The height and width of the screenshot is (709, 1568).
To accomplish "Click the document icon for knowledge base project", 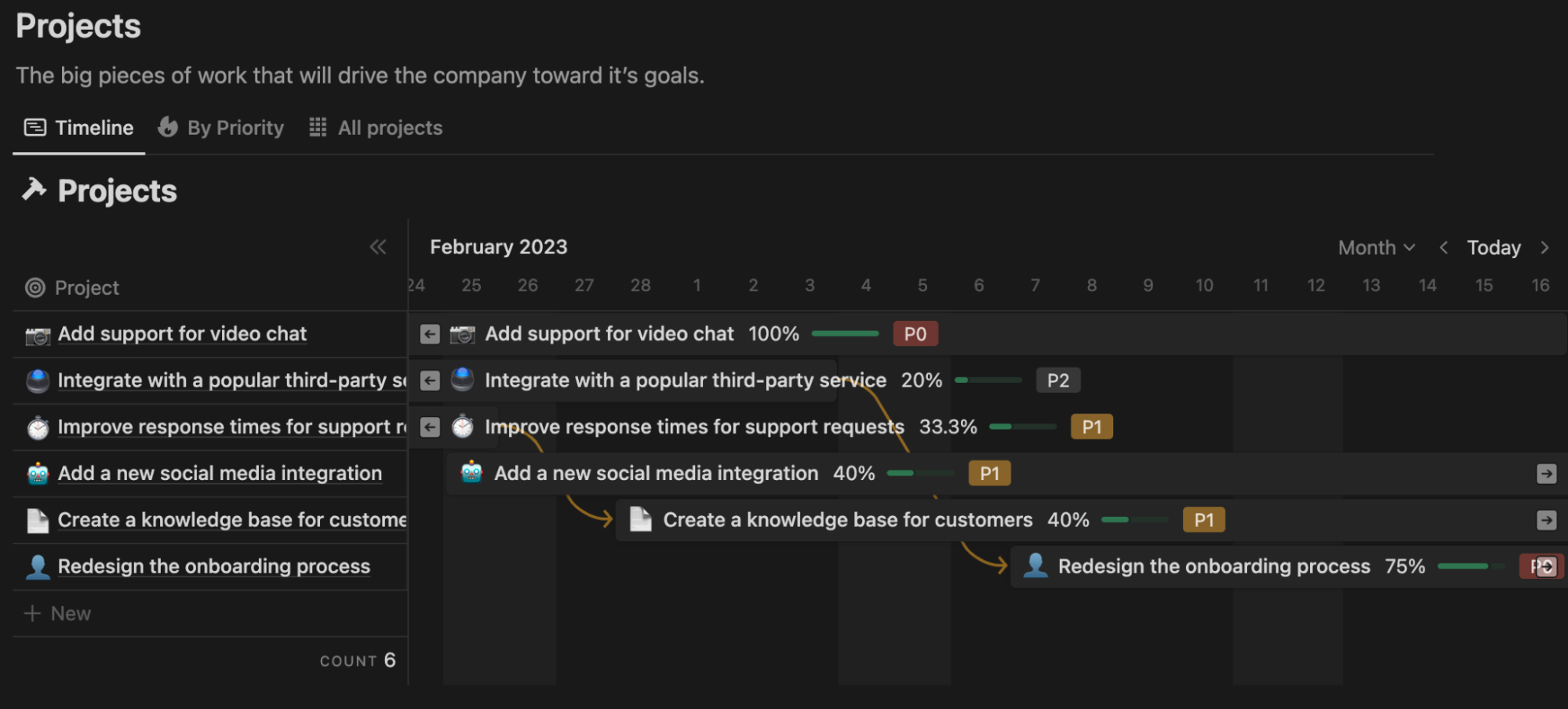I will 641,519.
